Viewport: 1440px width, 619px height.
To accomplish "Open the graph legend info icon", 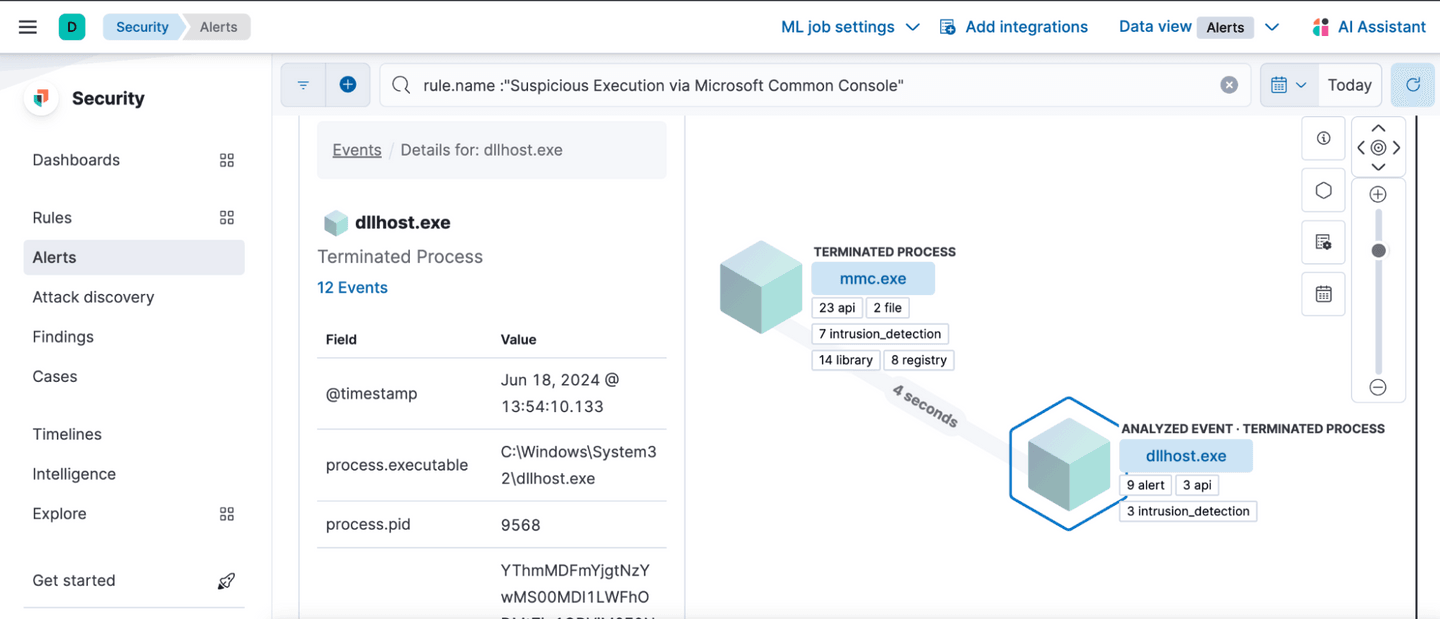I will pyautogui.click(x=1323, y=138).
